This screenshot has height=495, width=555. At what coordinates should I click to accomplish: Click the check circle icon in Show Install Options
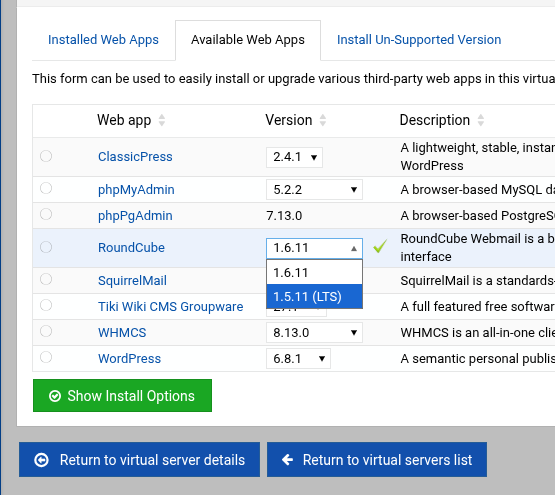[55, 396]
